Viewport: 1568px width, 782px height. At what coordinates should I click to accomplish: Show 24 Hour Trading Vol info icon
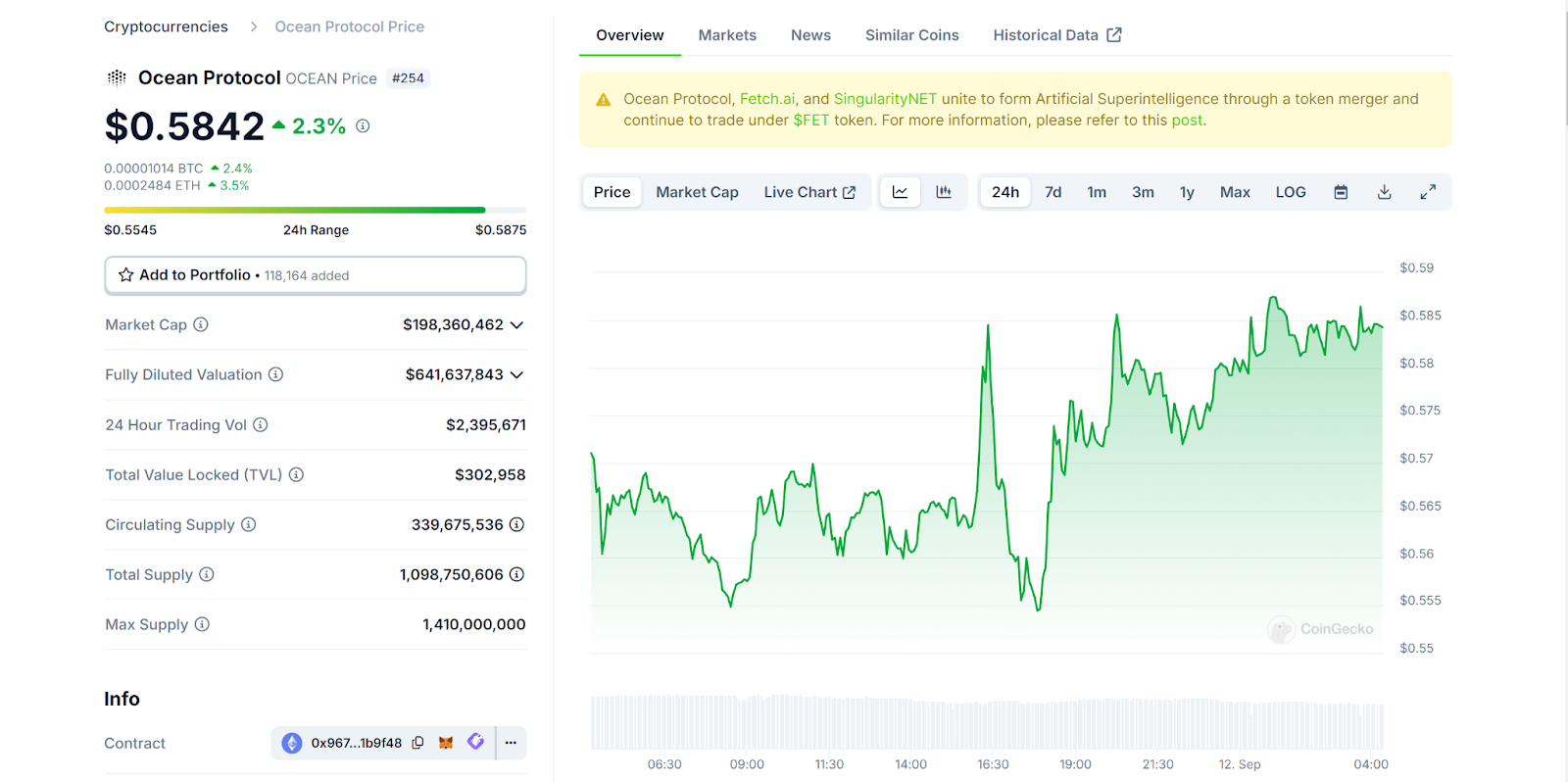click(261, 424)
